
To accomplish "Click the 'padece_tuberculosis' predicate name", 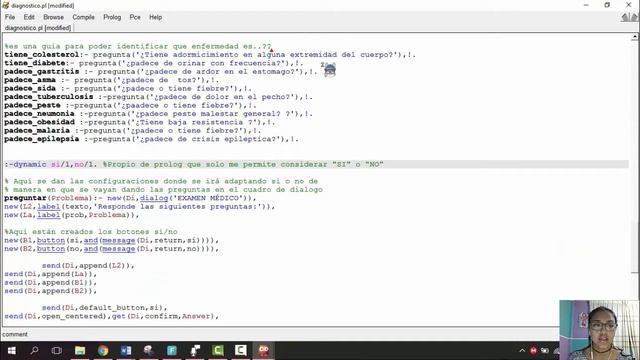I will tap(49, 97).
